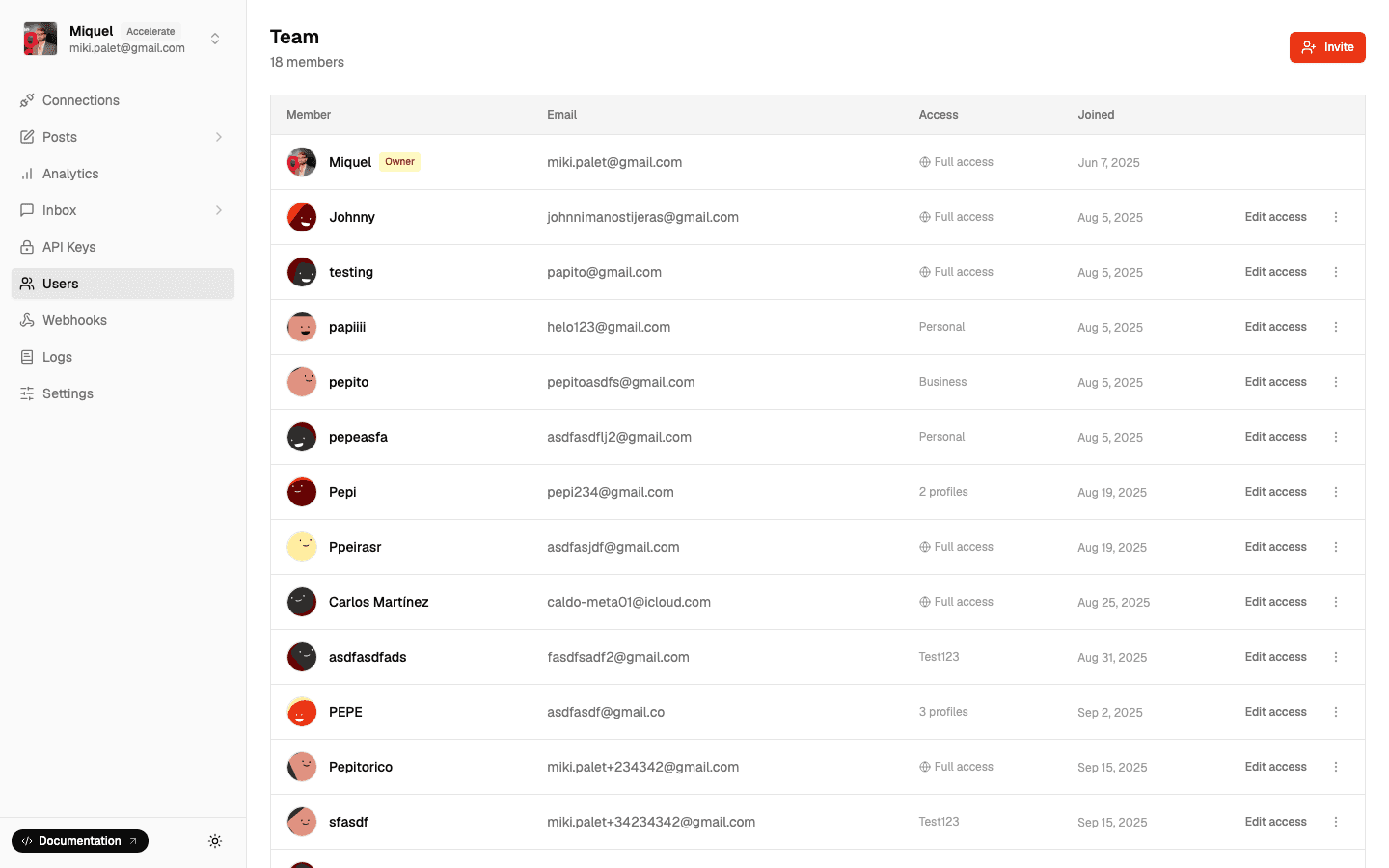Expand the Inbox submenu chevron
1389x868 pixels.
[x=219, y=210]
